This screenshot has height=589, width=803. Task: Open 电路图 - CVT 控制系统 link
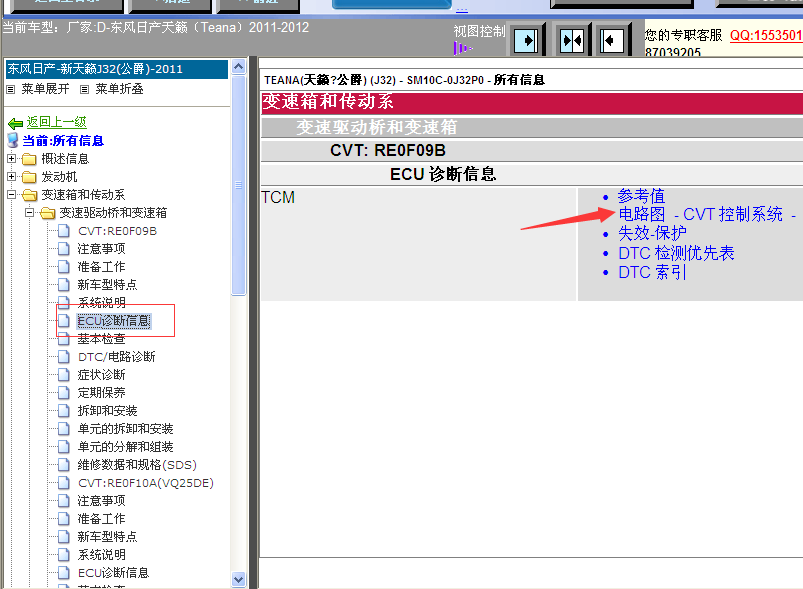point(706,215)
